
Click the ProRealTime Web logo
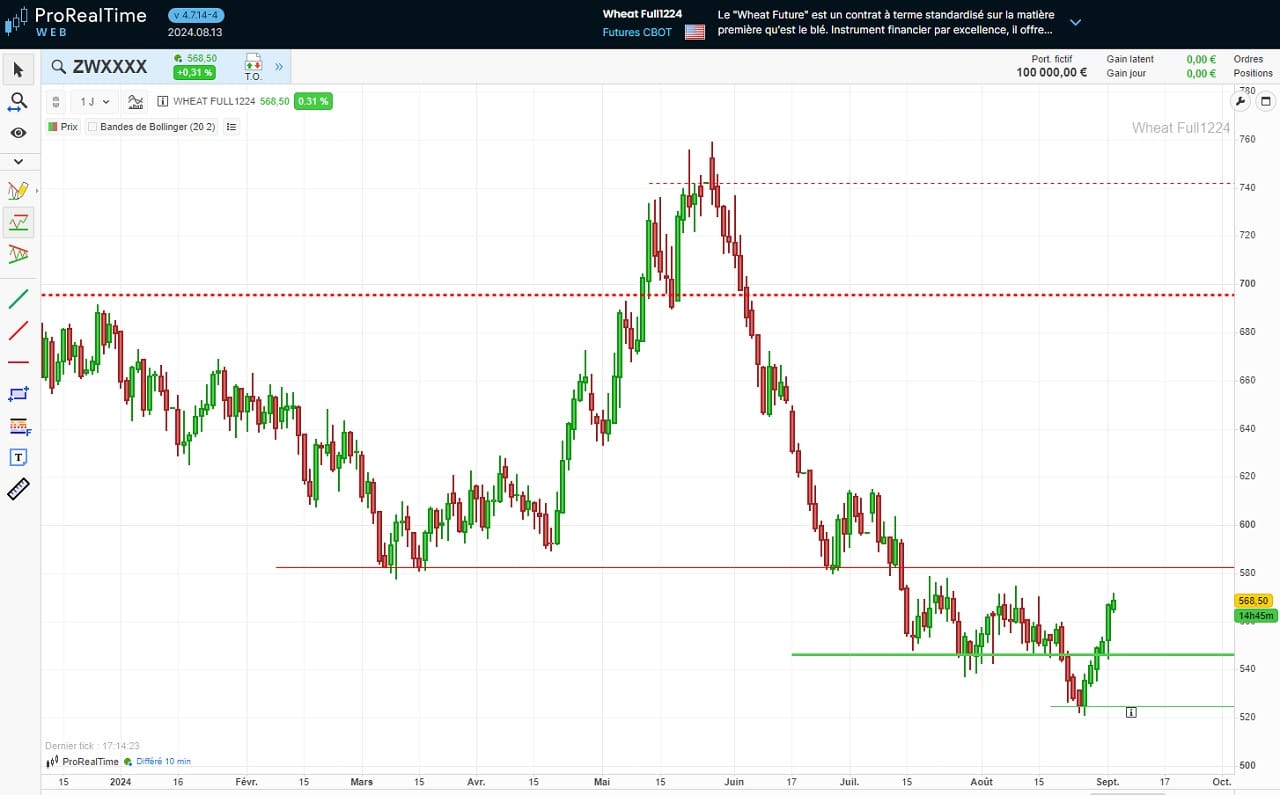(x=75, y=20)
